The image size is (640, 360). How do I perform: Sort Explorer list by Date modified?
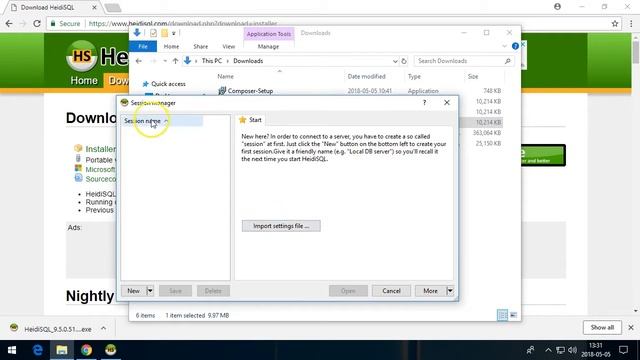[x=366, y=76]
